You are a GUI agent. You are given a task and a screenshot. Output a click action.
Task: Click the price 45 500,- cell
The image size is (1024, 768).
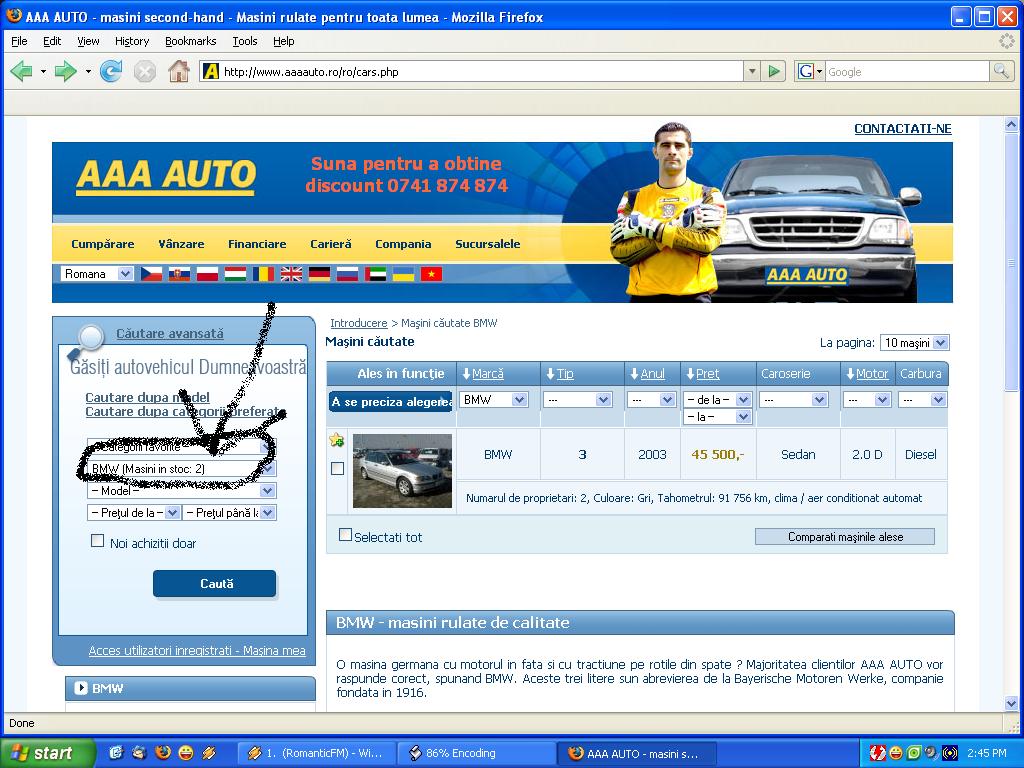718,455
